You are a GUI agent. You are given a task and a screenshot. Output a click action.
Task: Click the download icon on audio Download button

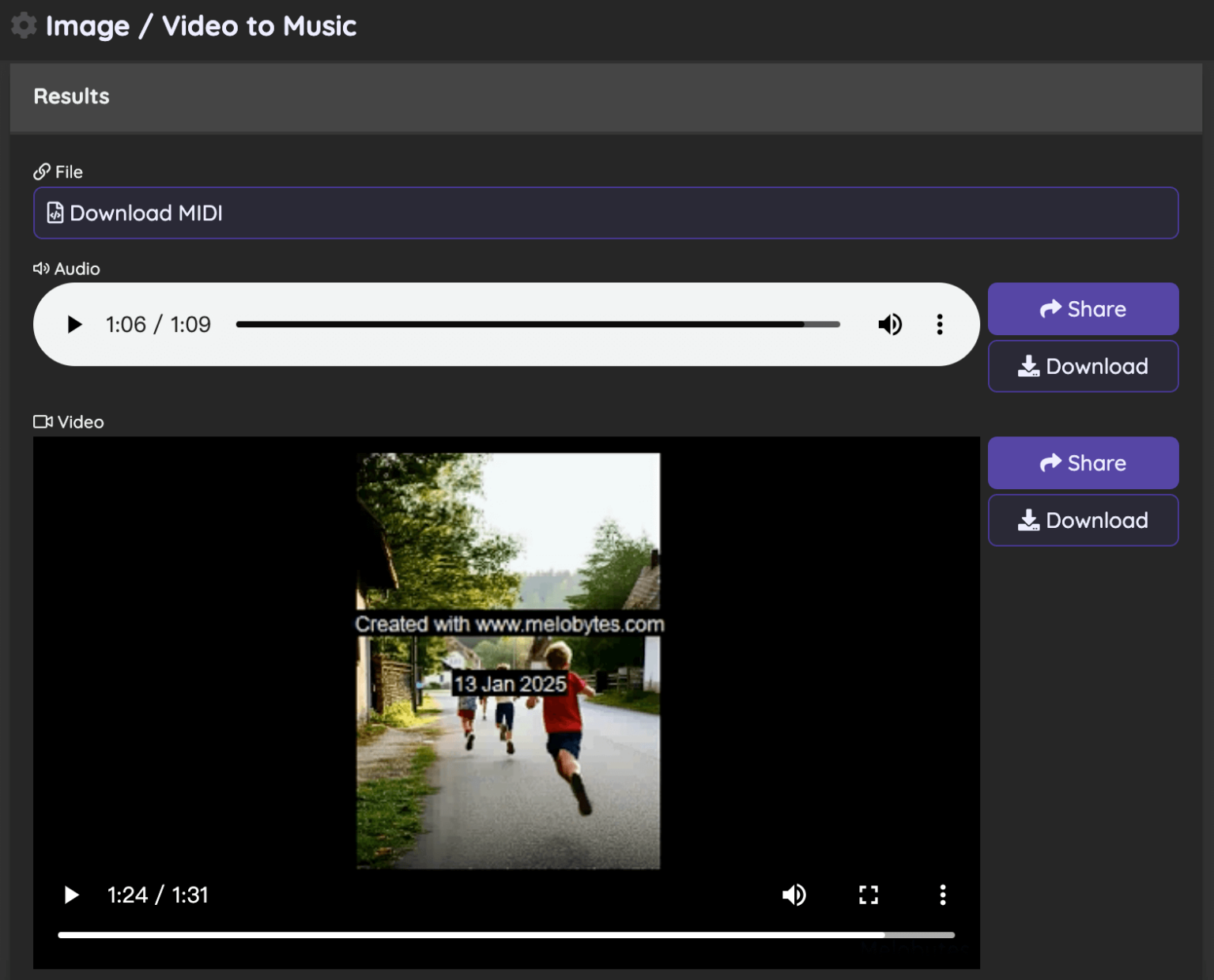pyautogui.click(x=1028, y=366)
